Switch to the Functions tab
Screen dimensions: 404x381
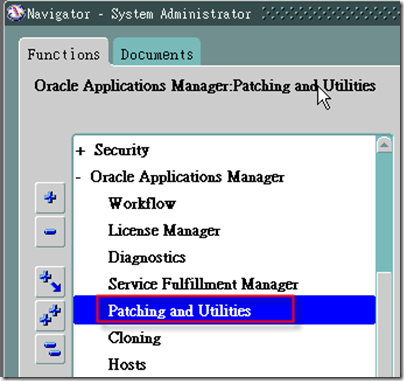click(x=64, y=54)
